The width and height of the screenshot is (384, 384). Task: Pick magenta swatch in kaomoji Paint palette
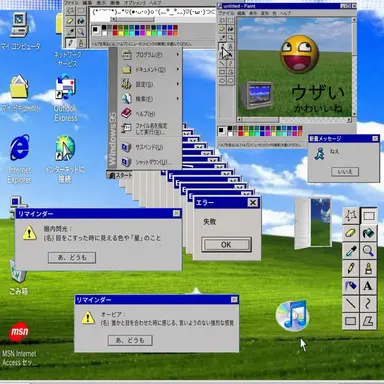[x=142, y=33]
